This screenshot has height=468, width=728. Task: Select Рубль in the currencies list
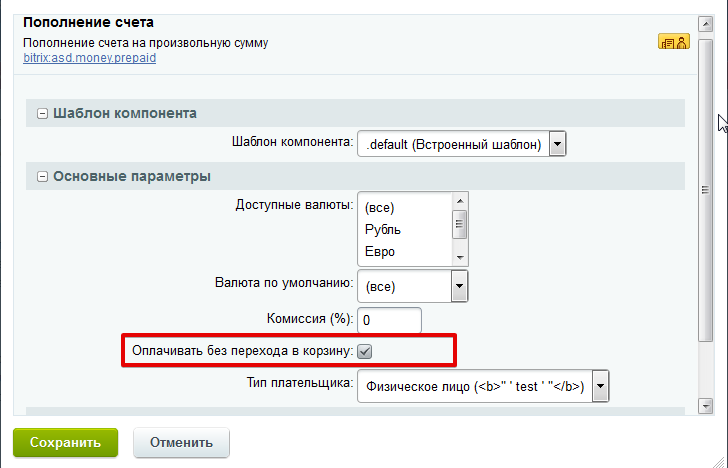[383, 229]
